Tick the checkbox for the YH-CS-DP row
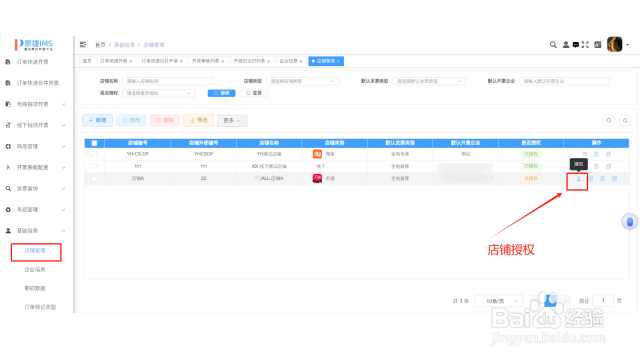640x360 pixels. tap(94, 154)
